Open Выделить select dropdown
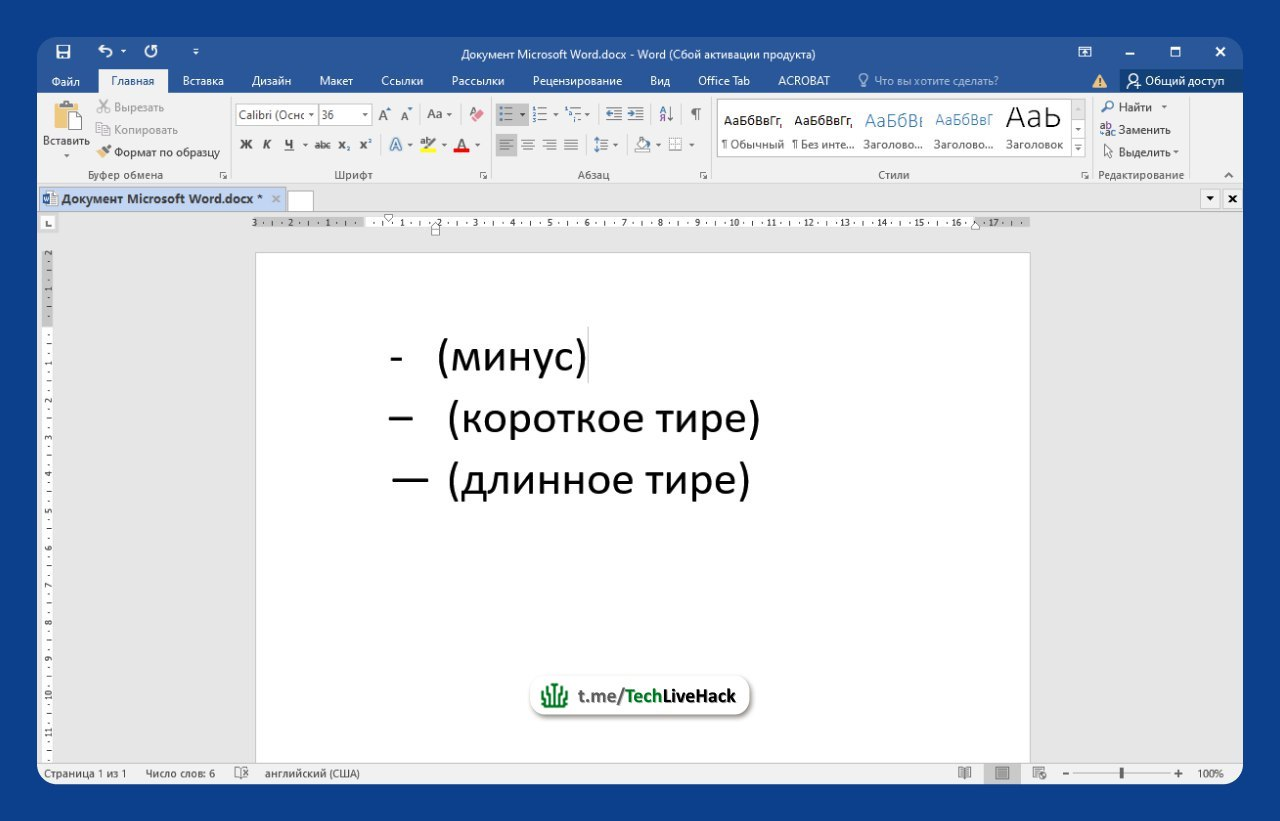This screenshot has height=821, width=1280. (x=1140, y=152)
